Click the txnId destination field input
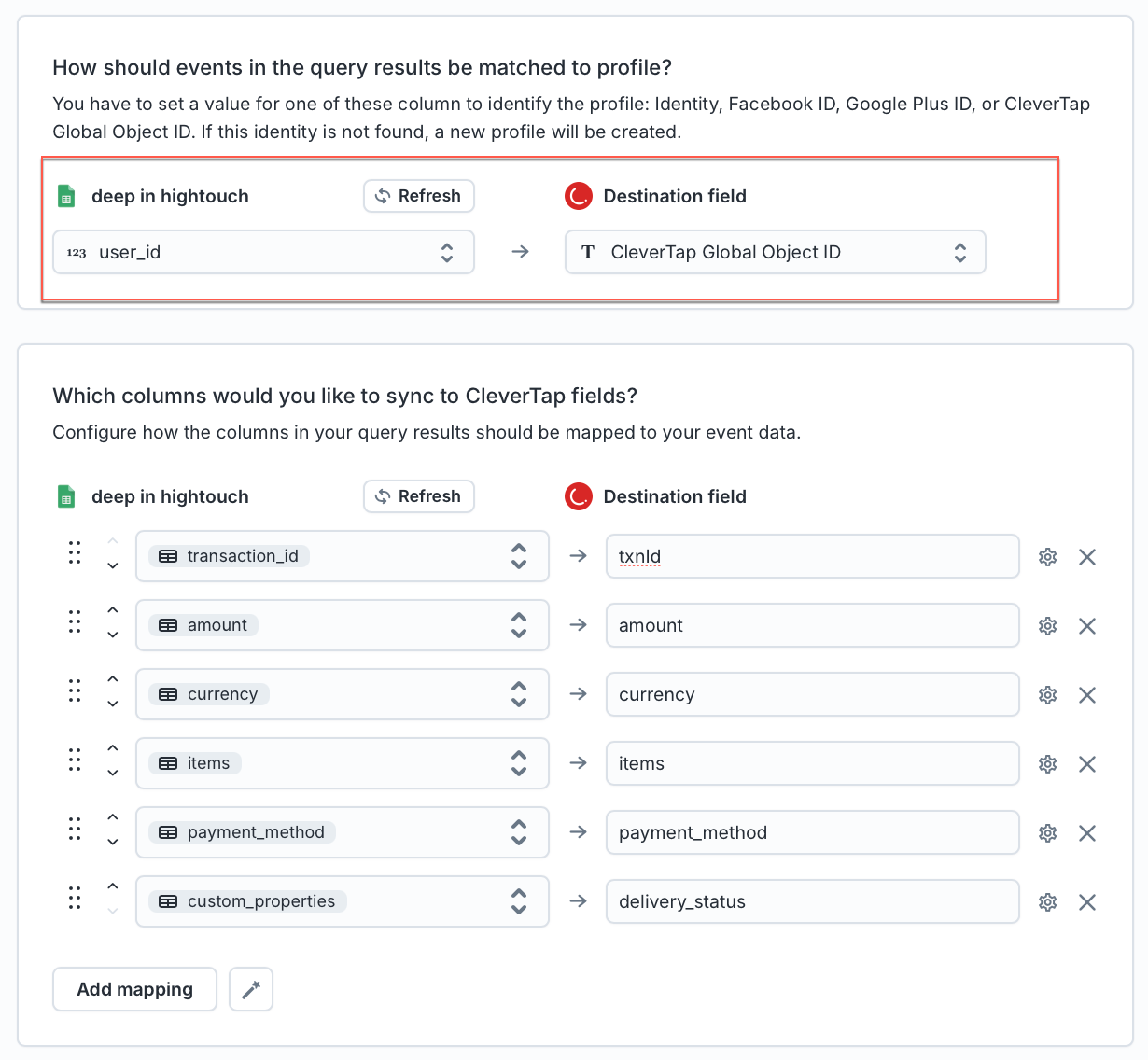 [x=812, y=556]
